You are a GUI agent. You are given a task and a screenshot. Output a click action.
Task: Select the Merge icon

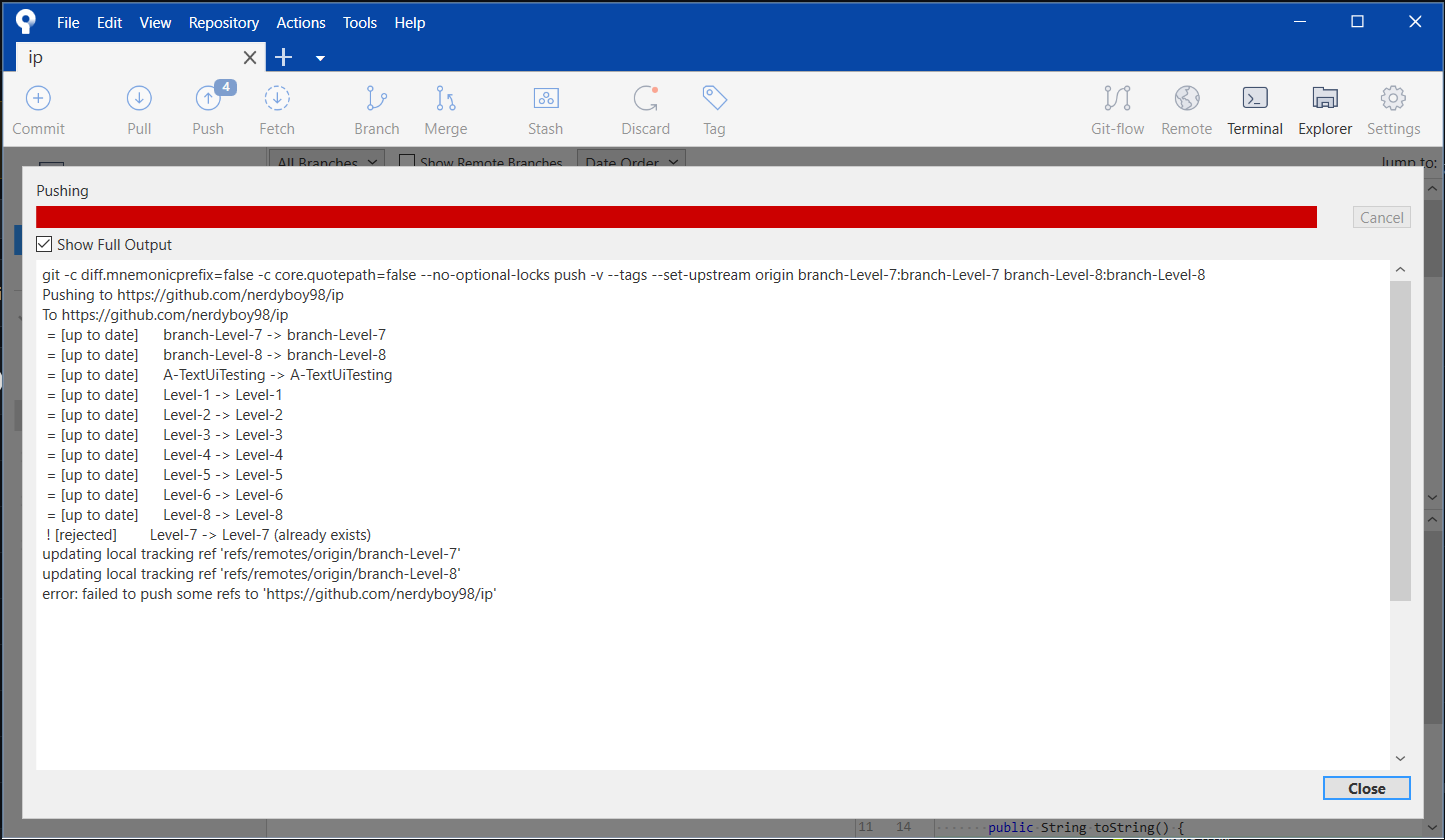445,108
